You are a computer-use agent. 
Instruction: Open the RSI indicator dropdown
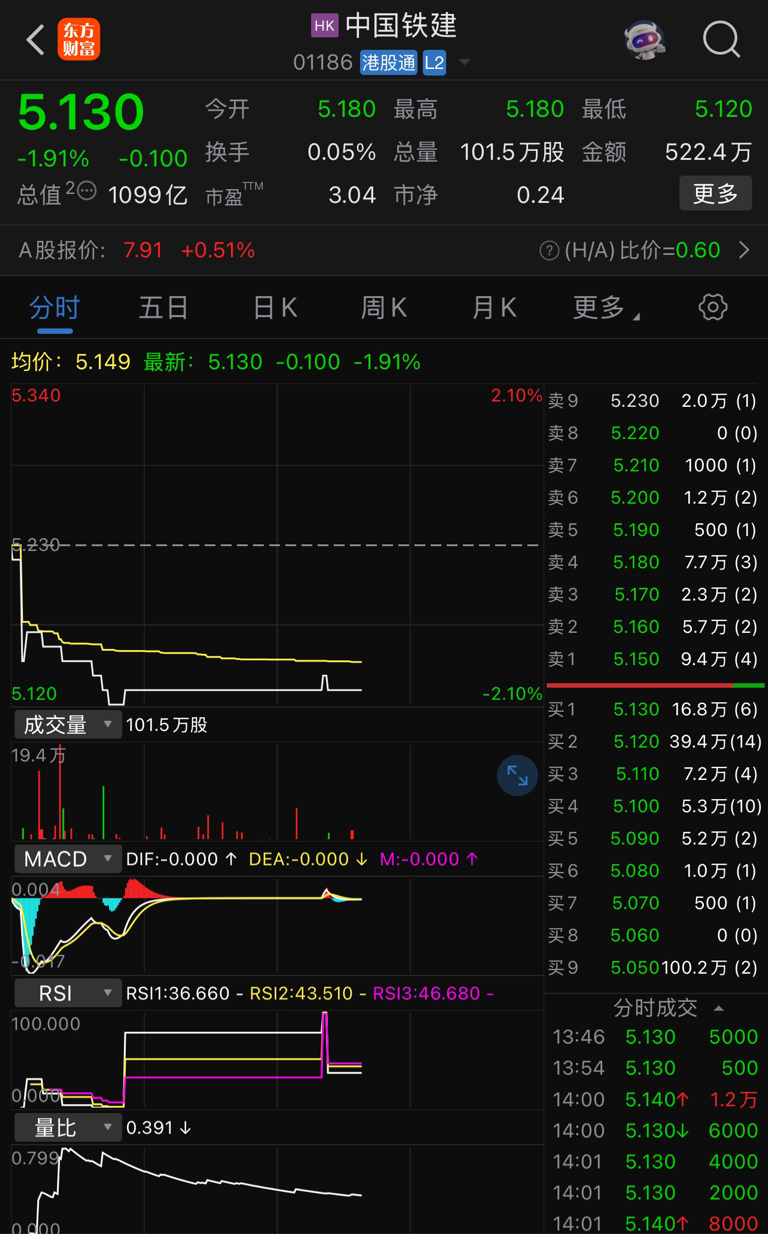point(67,994)
